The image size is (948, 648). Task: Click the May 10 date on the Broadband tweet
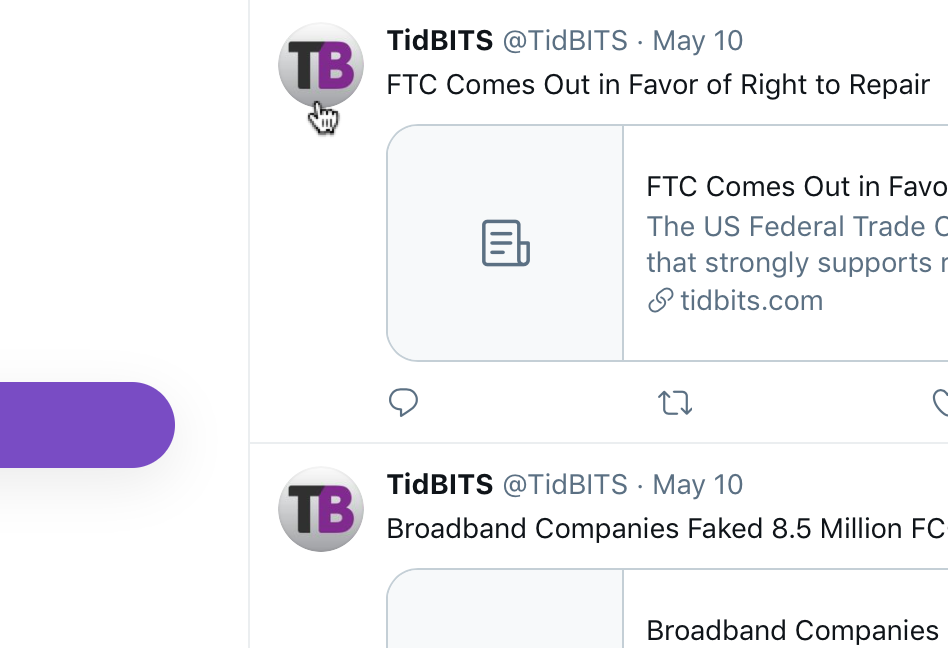(698, 485)
